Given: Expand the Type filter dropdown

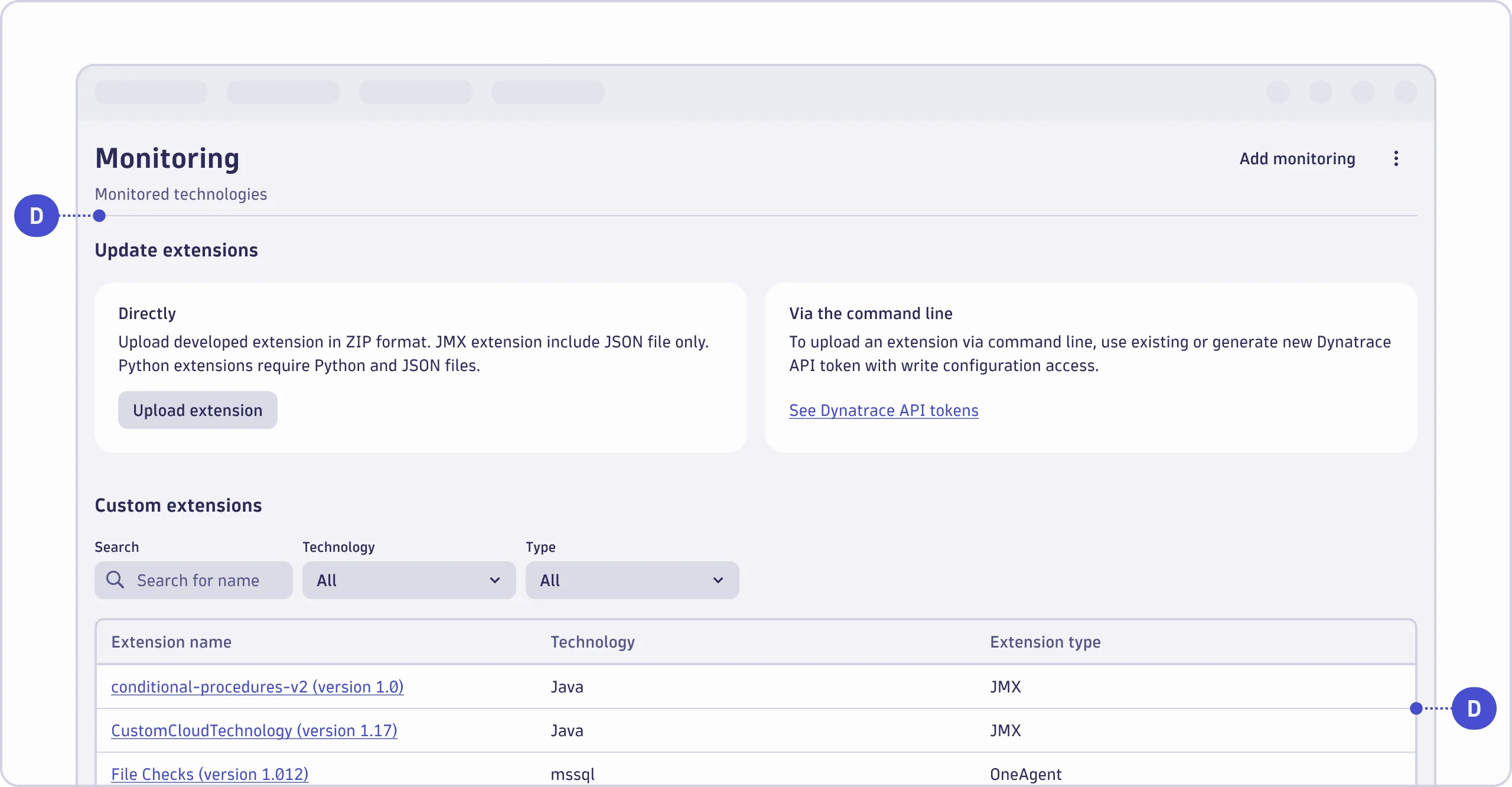Looking at the screenshot, I should [x=632, y=580].
